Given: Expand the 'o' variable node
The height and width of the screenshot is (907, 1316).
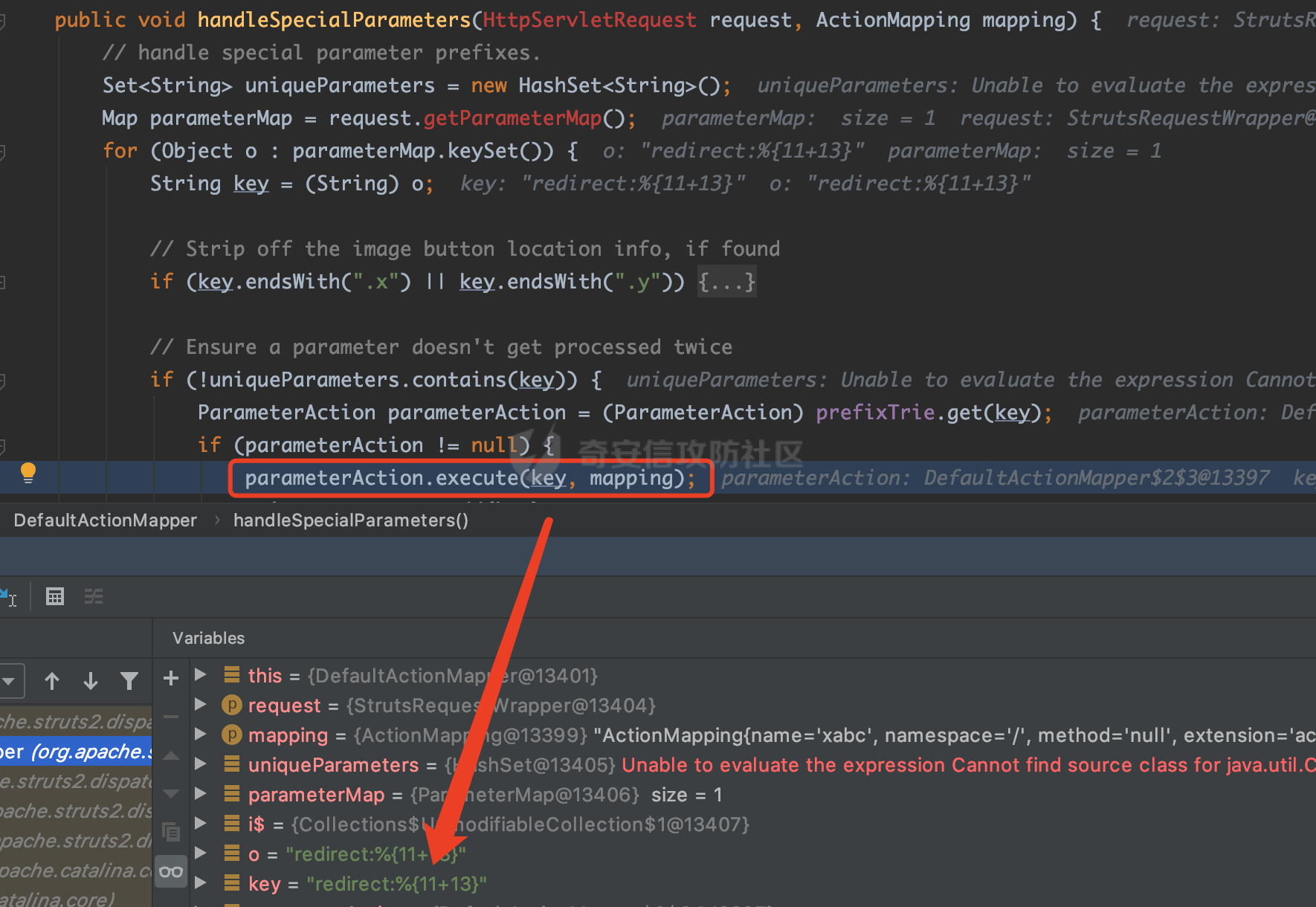Looking at the screenshot, I should pyautogui.click(x=200, y=853).
